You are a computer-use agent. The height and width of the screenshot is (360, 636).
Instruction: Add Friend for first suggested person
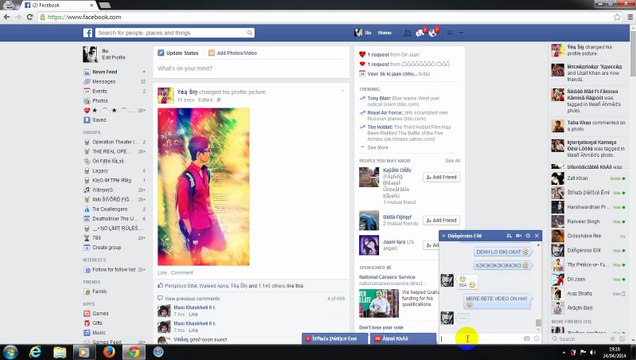pyautogui.click(x=441, y=177)
